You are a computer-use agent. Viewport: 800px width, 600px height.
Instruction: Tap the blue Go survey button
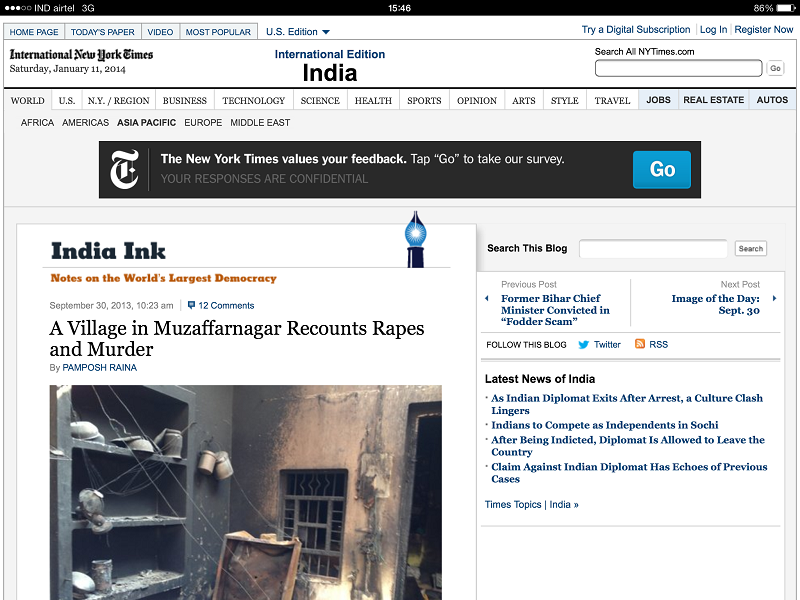(662, 169)
